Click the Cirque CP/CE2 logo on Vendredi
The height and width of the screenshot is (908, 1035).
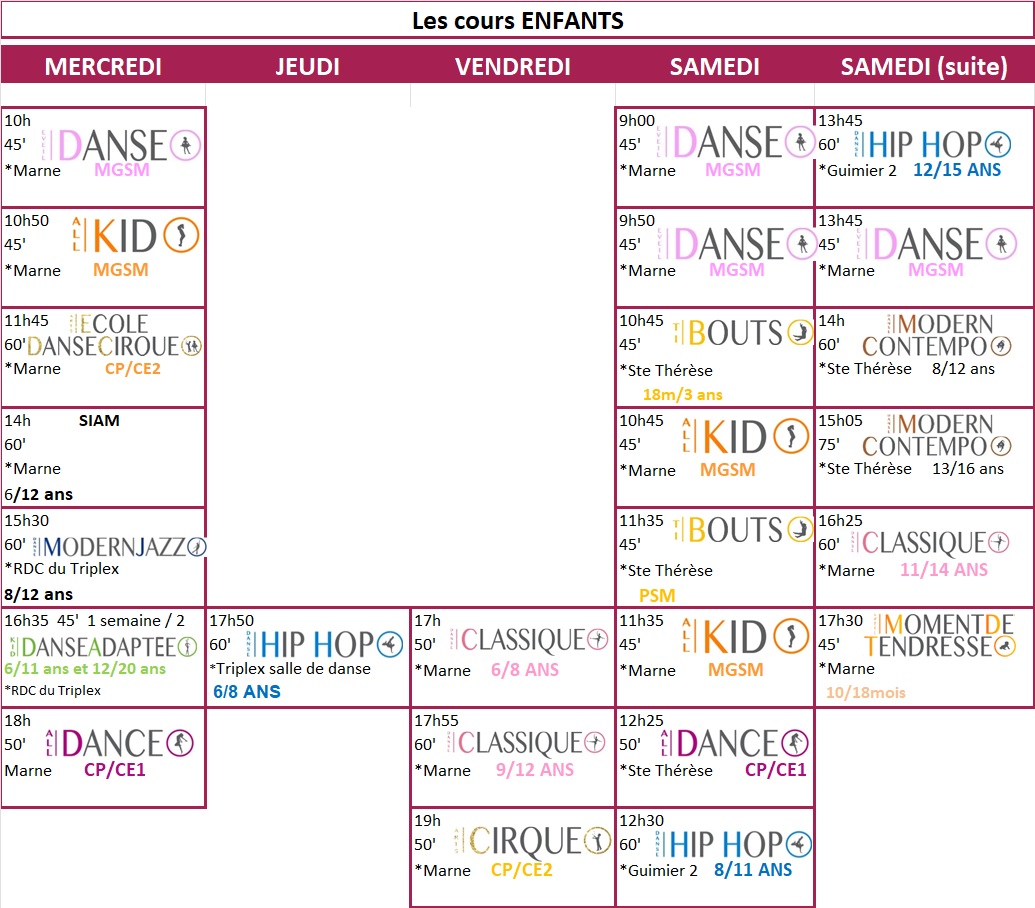coord(525,842)
